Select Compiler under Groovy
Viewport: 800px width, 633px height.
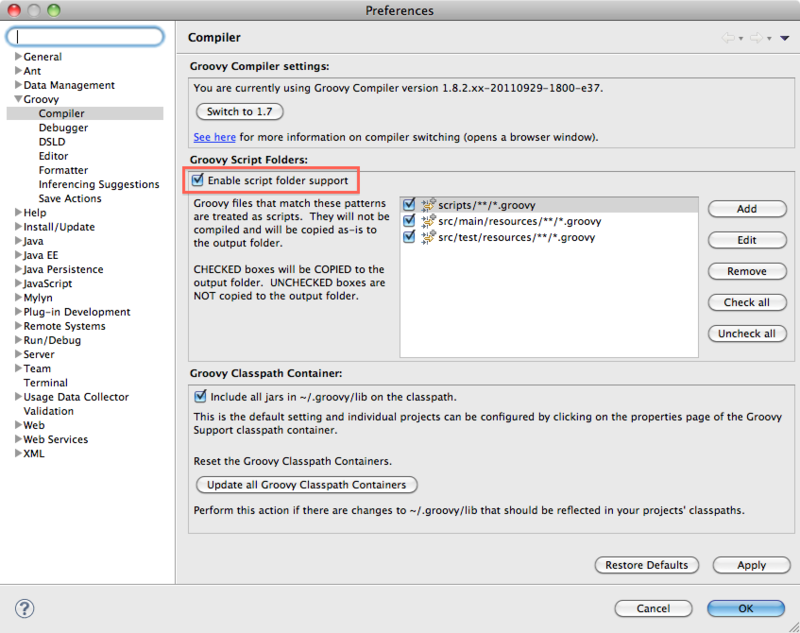(x=61, y=113)
